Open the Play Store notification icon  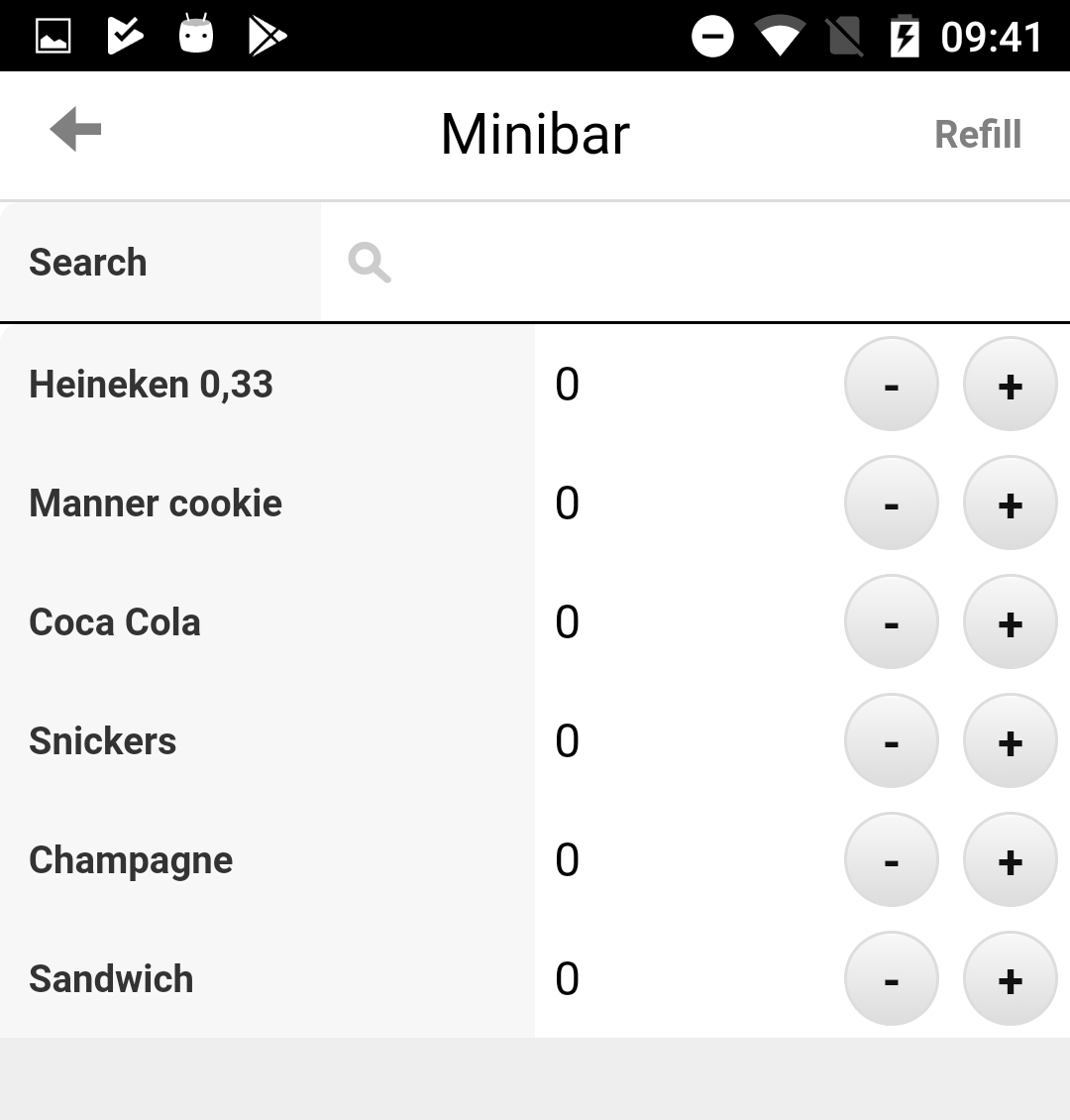point(267,36)
